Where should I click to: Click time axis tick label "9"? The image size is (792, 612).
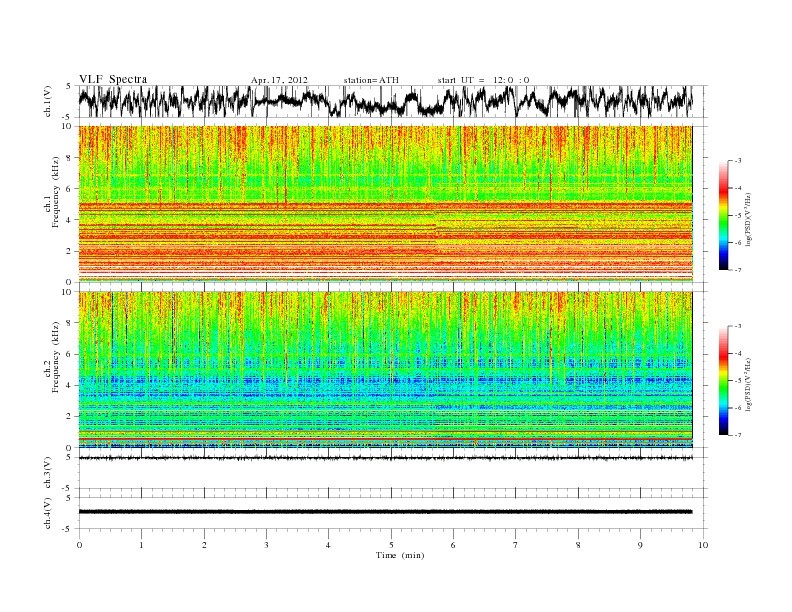point(640,545)
